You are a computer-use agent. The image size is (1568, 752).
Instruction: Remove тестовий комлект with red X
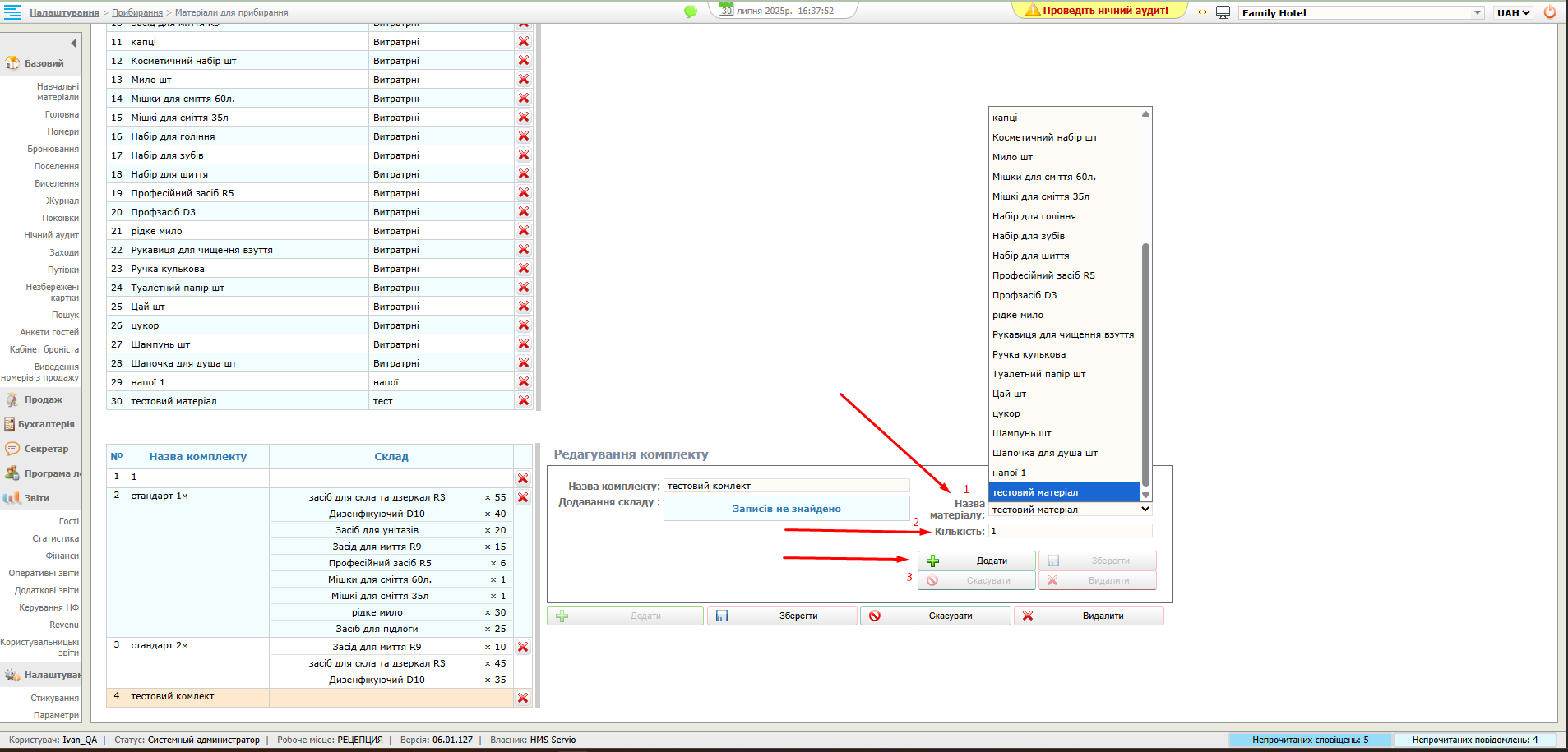pos(523,698)
